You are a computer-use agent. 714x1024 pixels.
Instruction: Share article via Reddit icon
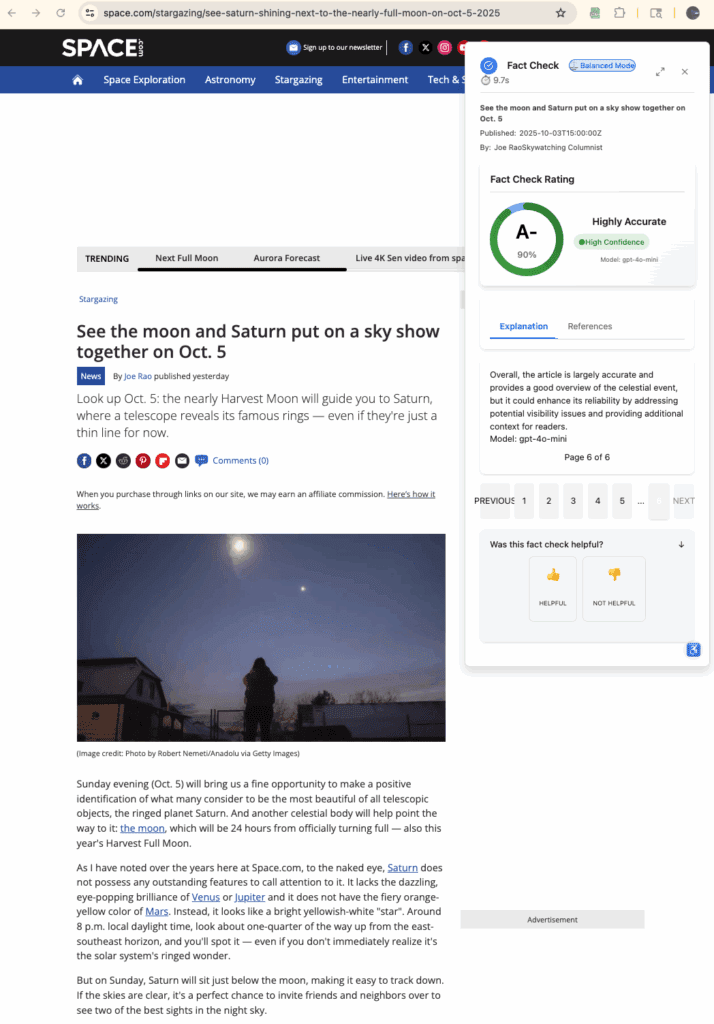[123, 461]
